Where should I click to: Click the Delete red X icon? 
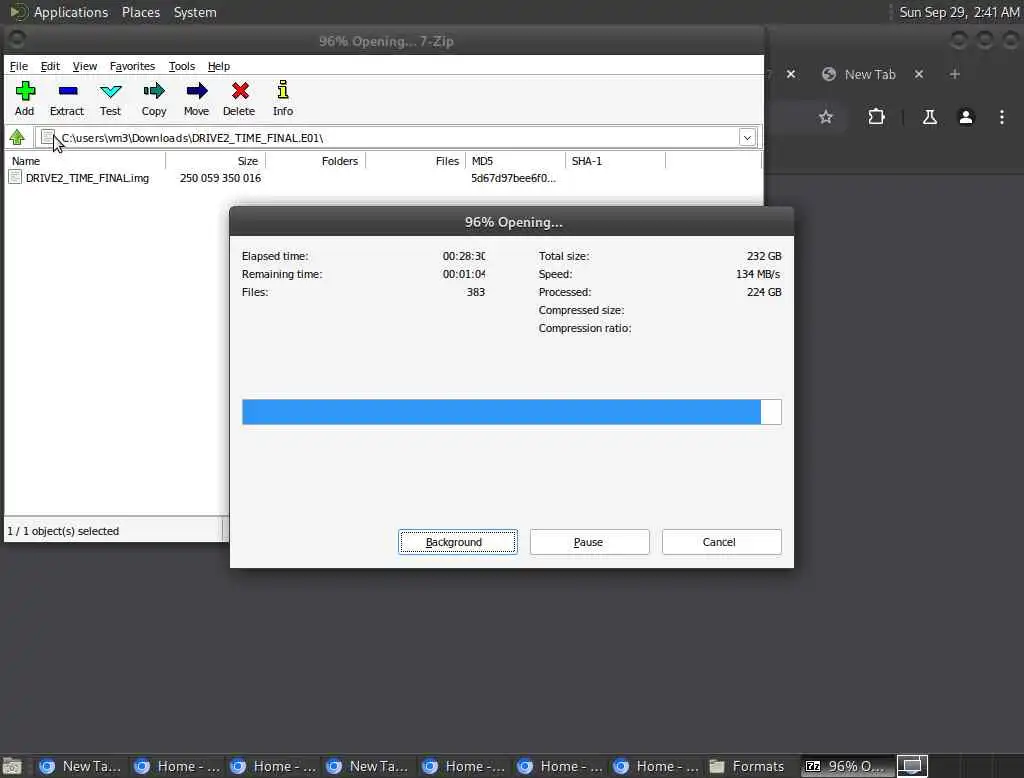pos(240,91)
